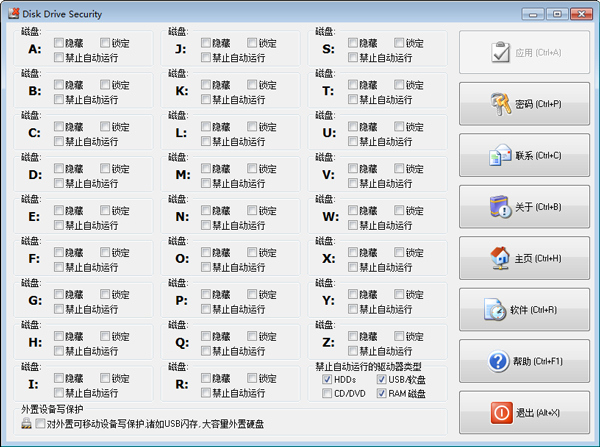
Task: Enable 锁定 for drive A:
Action: click(x=105, y=42)
